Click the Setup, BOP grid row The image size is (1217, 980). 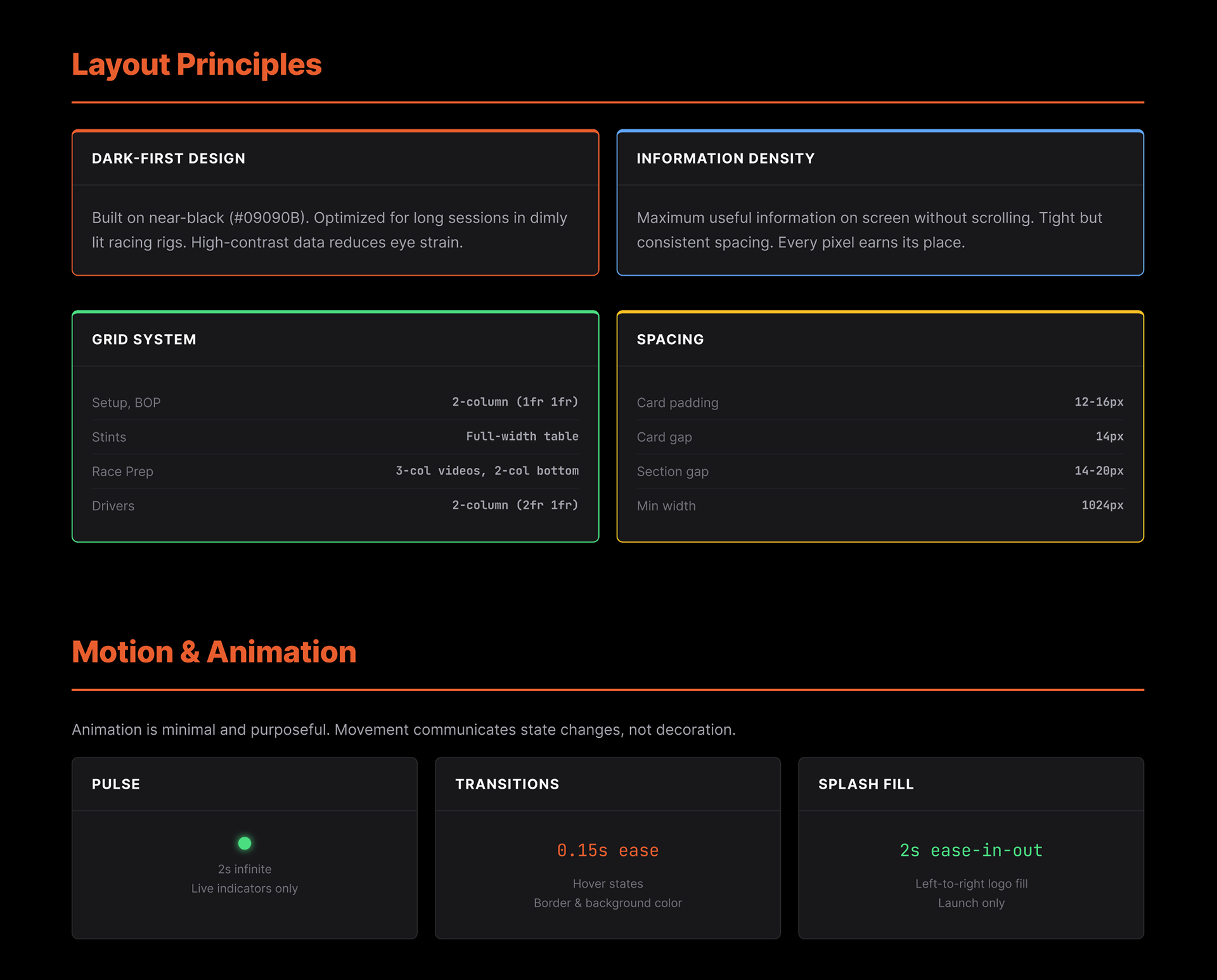126,403
